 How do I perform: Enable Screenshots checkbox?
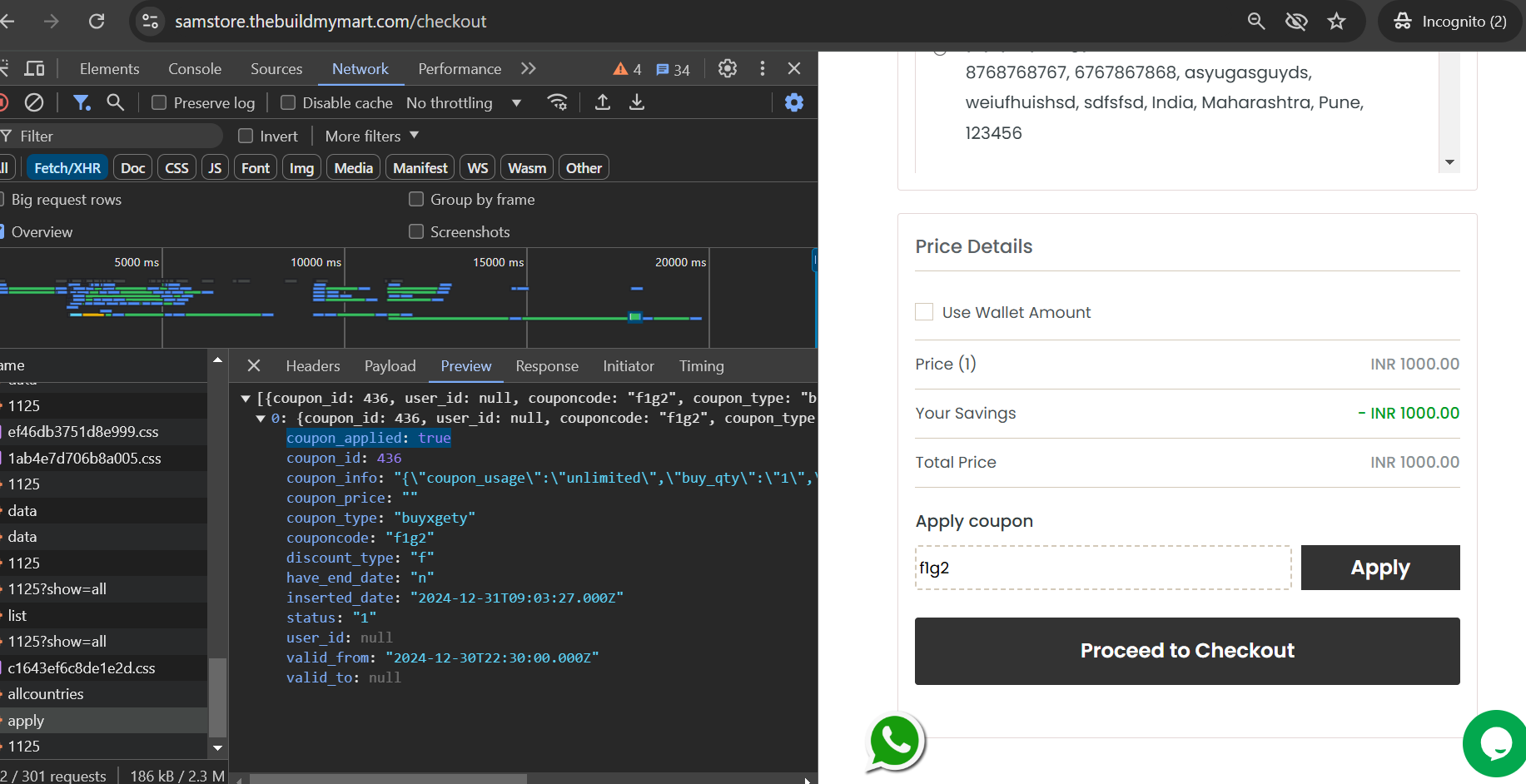click(416, 231)
